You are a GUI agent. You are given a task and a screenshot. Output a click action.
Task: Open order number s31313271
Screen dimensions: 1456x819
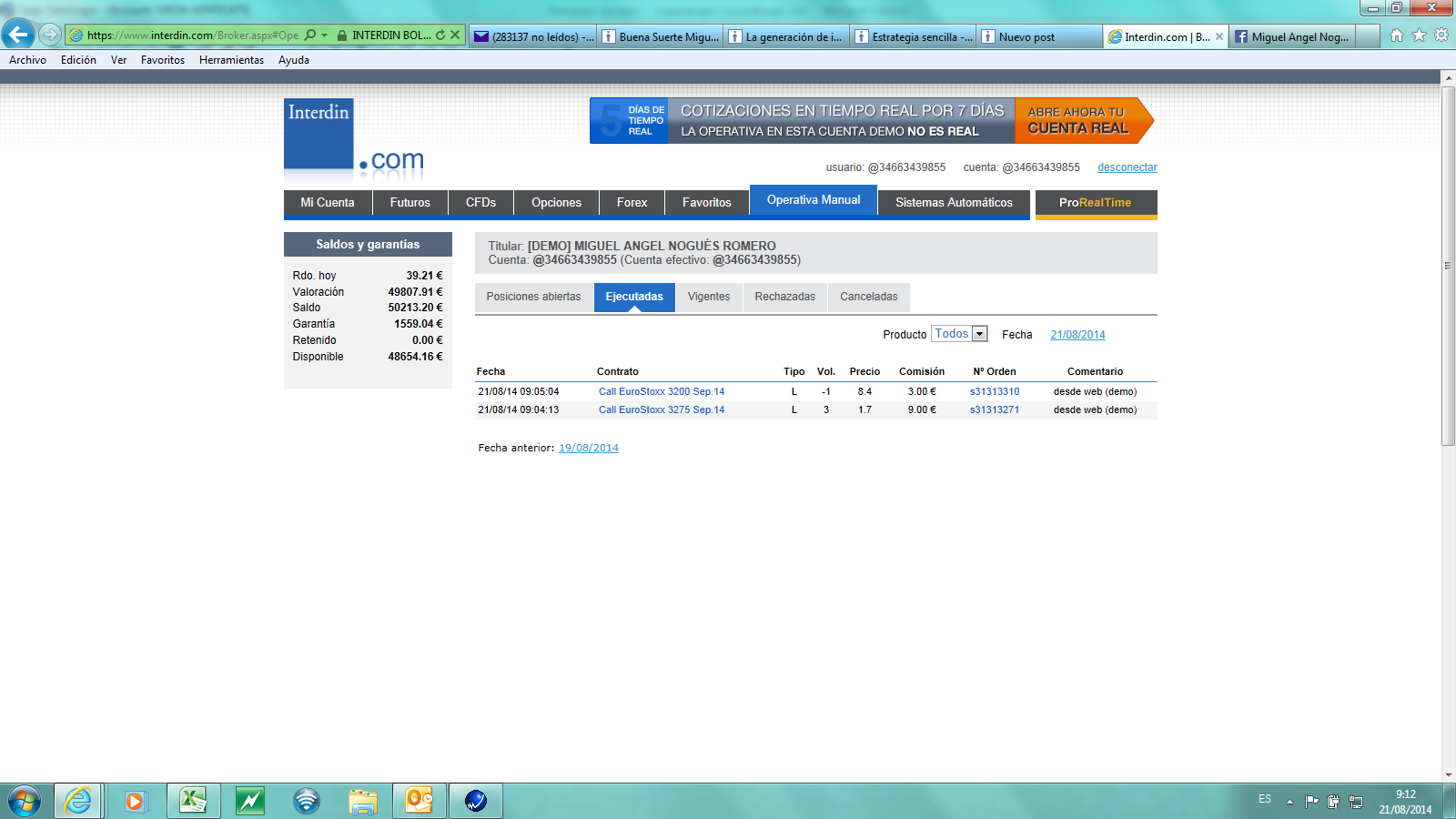(x=995, y=410)
